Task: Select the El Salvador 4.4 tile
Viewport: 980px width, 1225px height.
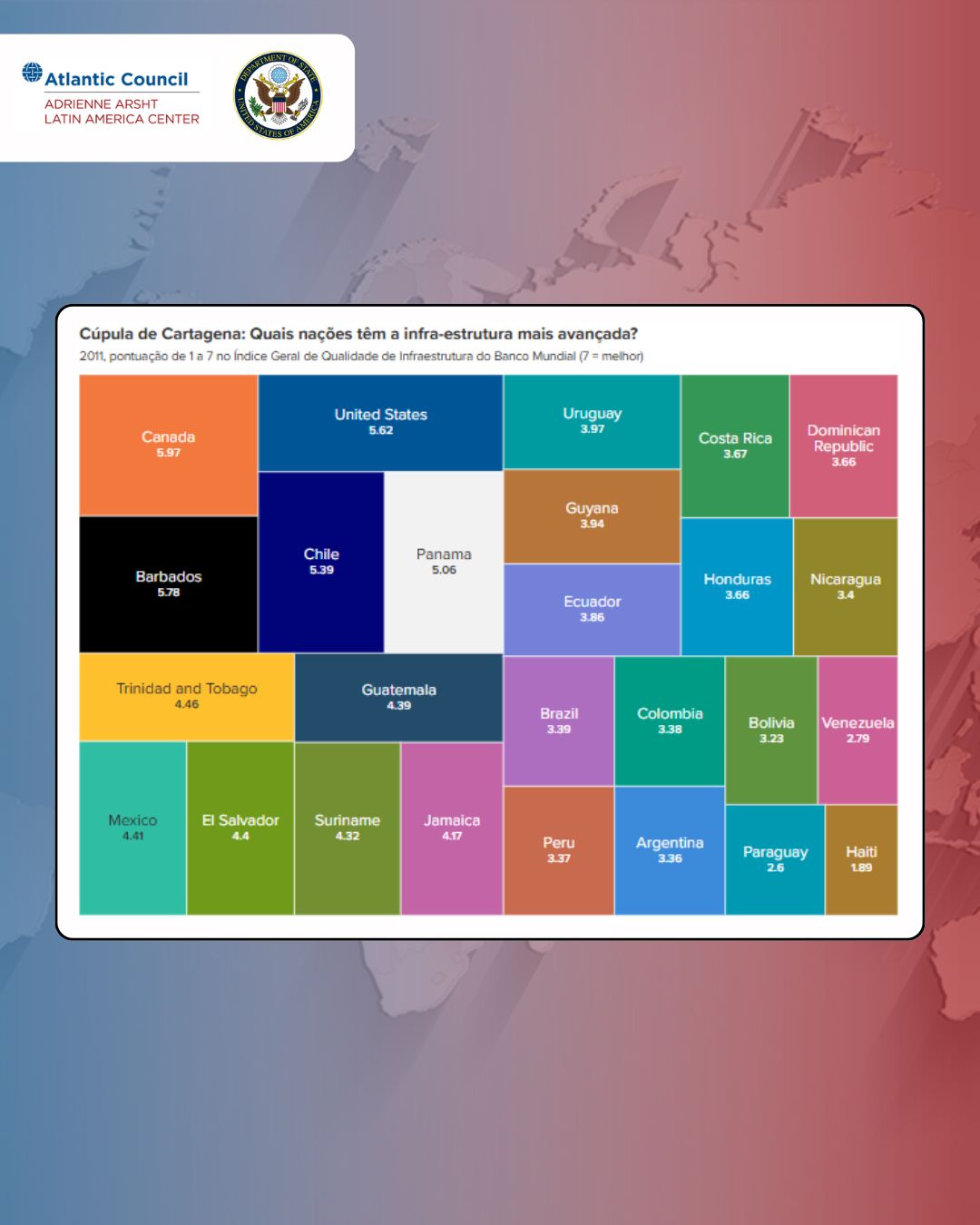Action: tap(240, 828)
